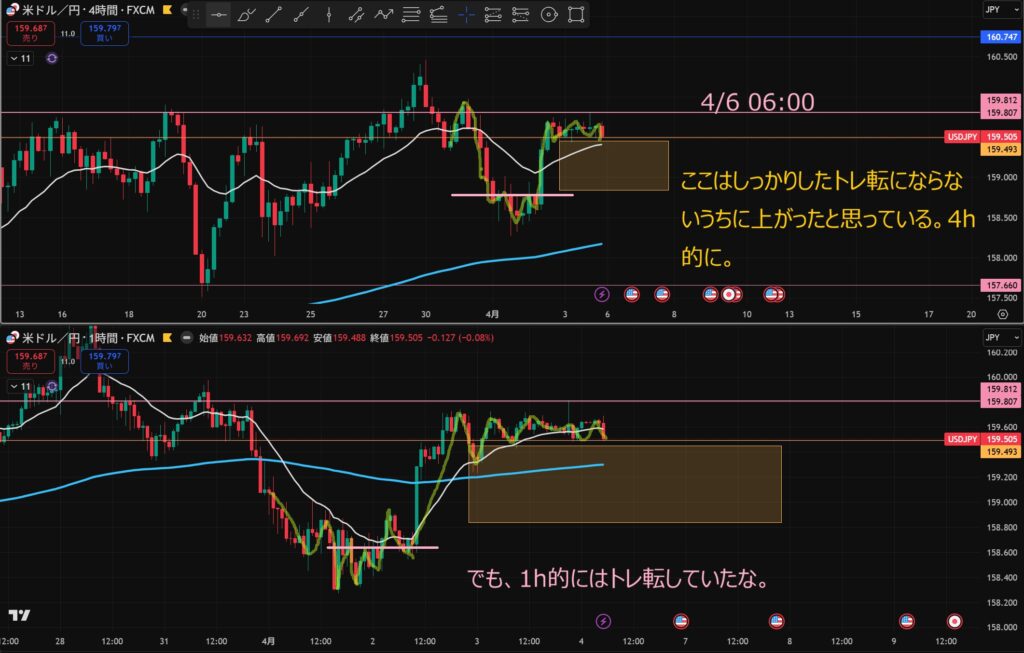Viewport: 1024px width, 653px height.
Task: Click the TradingView logo in bottom-left corner
Action: click(x=18, y=615)
